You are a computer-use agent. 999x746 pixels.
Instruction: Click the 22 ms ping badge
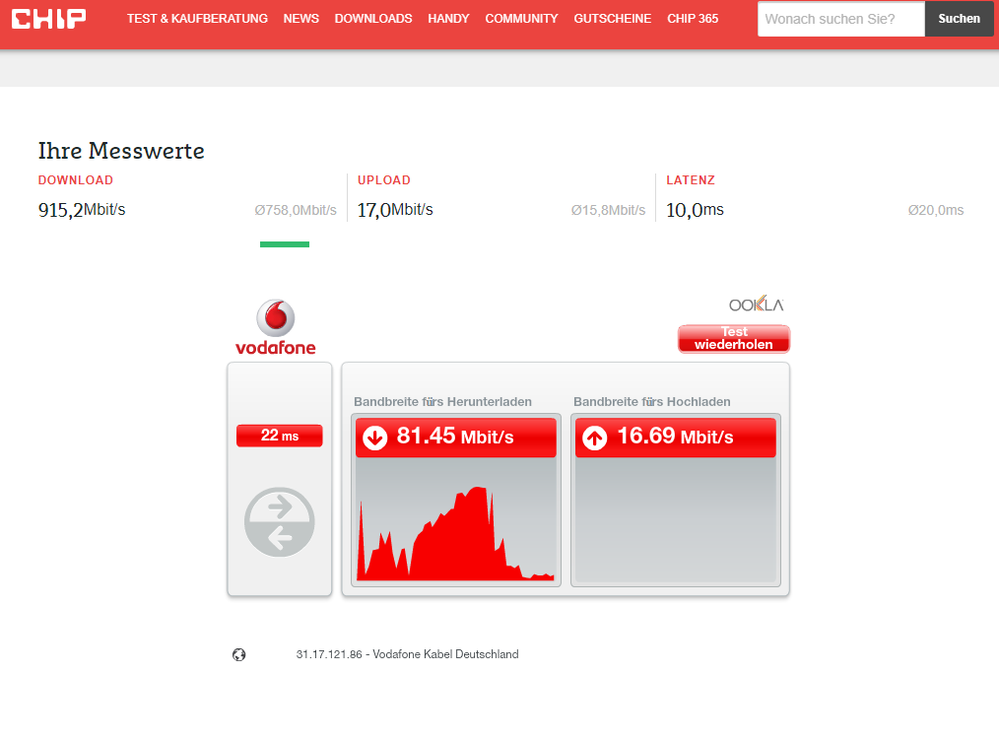click(279, 436)
